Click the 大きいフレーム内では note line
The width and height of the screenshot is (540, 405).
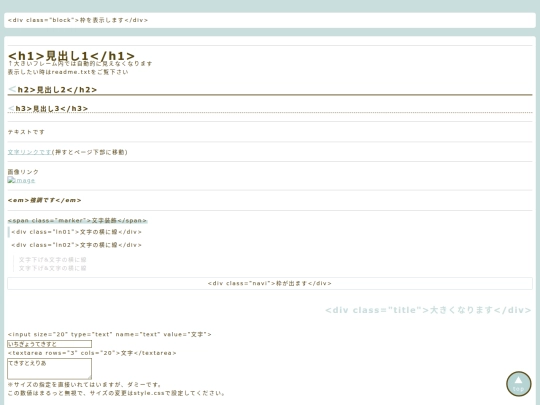(80, 63)
